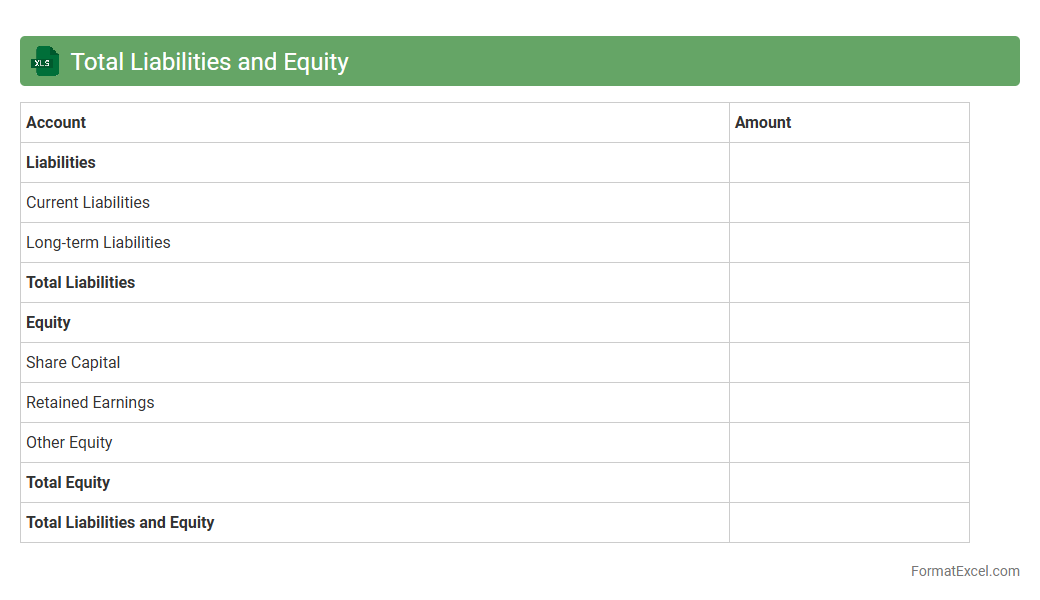Click the empty Amount cell for Share Capital
Viewport: 1040px width, 600px height.
point(849,362)
